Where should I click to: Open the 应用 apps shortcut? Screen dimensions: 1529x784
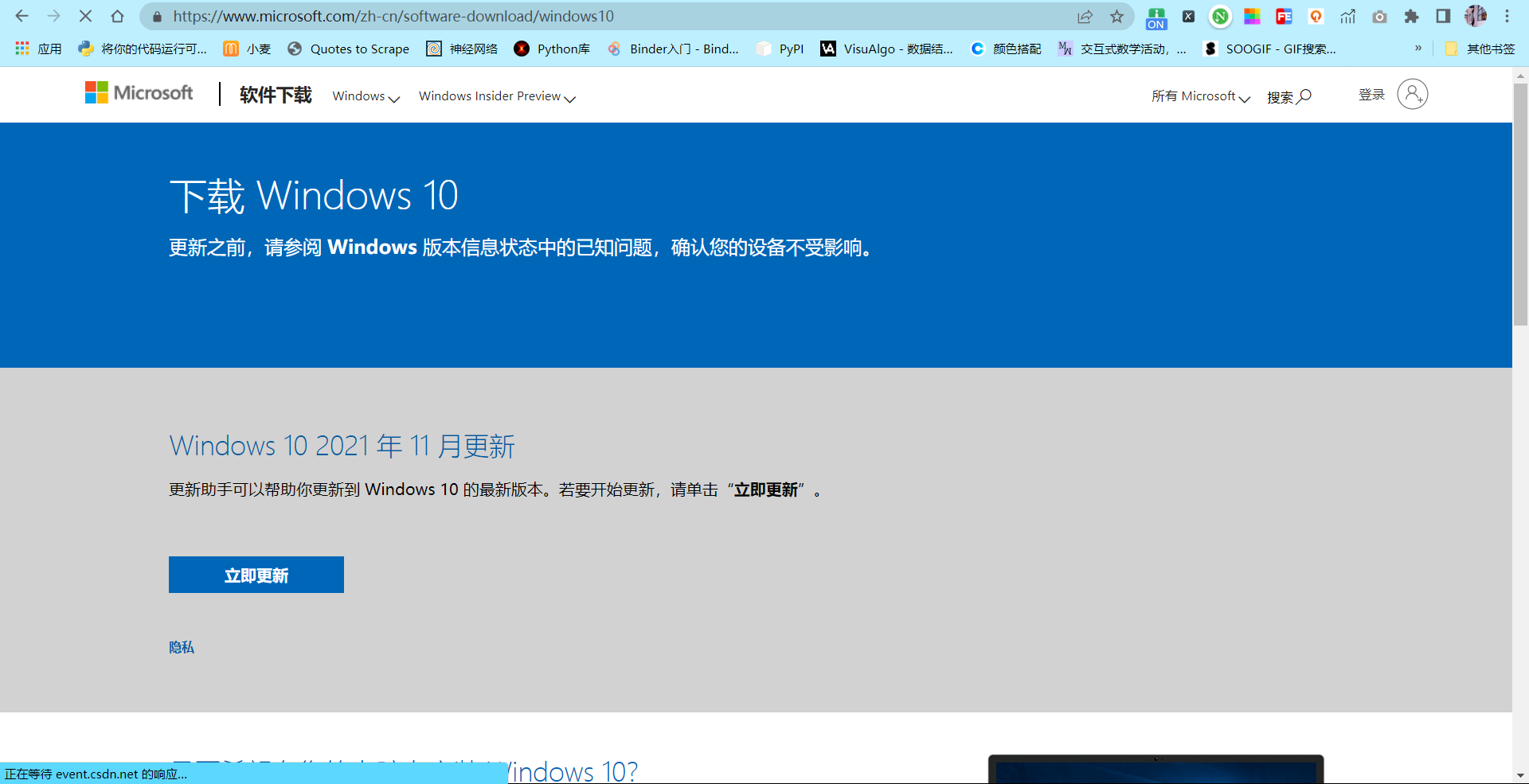pos(37,49)
